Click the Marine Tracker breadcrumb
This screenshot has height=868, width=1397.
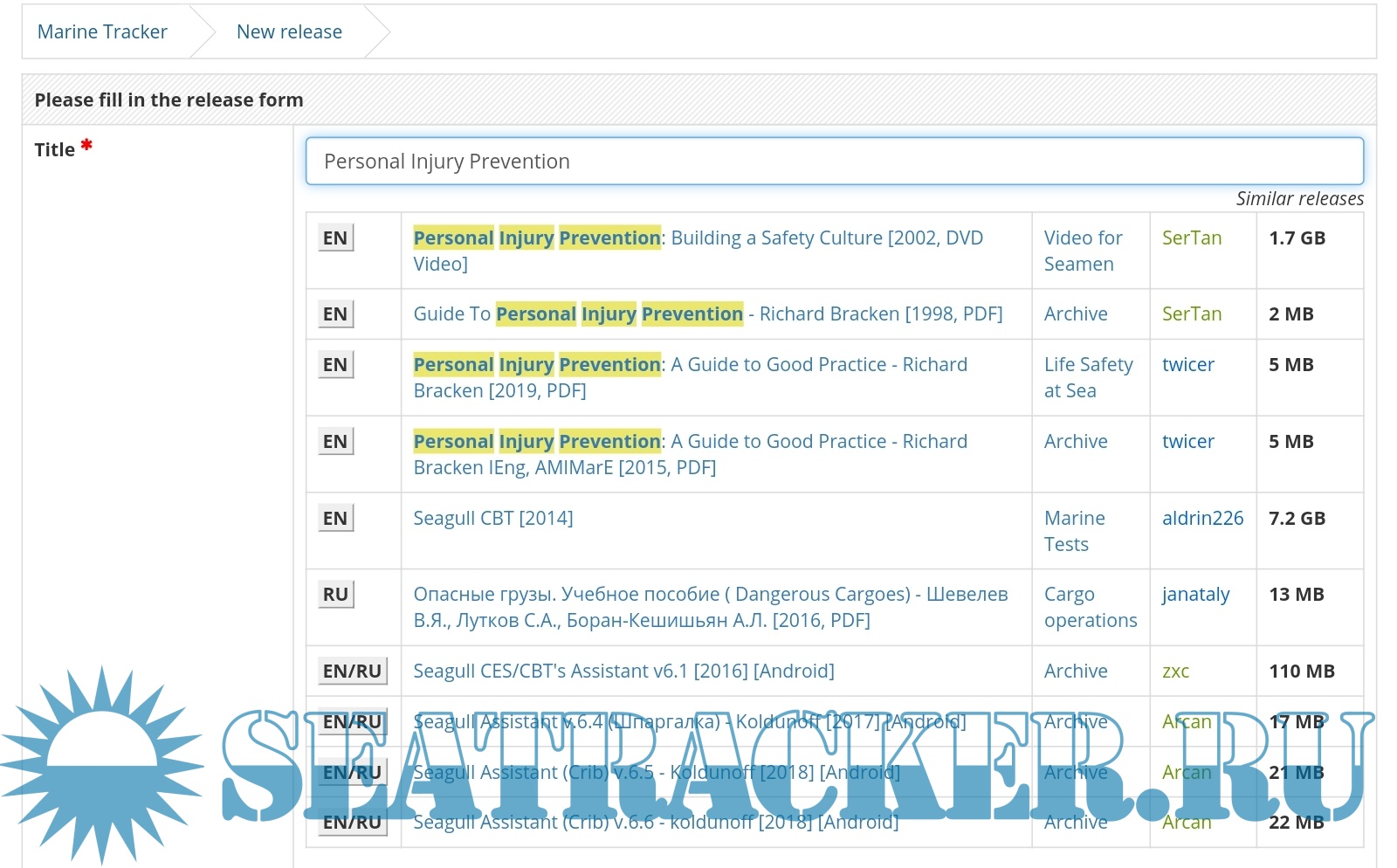point(102,32)
